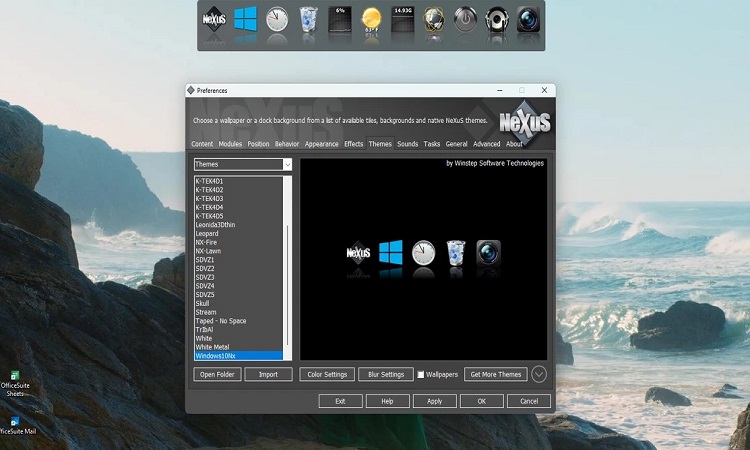Viewport: 750px width, 450px height.
Task: Confirm with the OK button
Action: coord(482,401)
